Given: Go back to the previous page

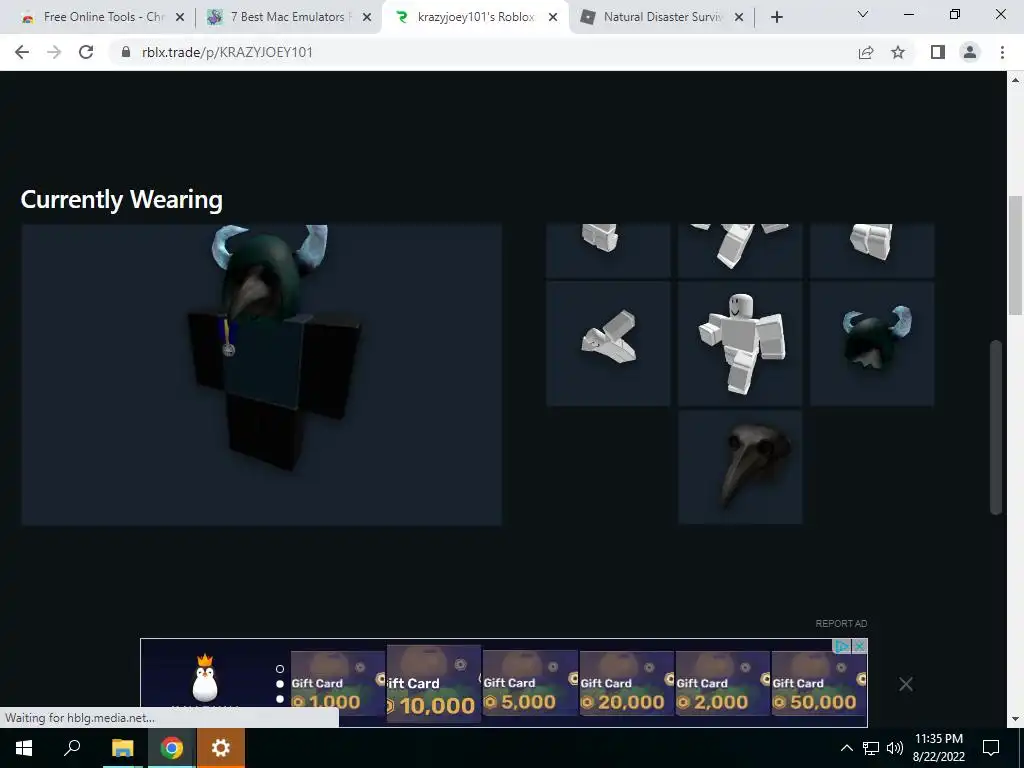Looking at the screenshot, I should [22, 52].
